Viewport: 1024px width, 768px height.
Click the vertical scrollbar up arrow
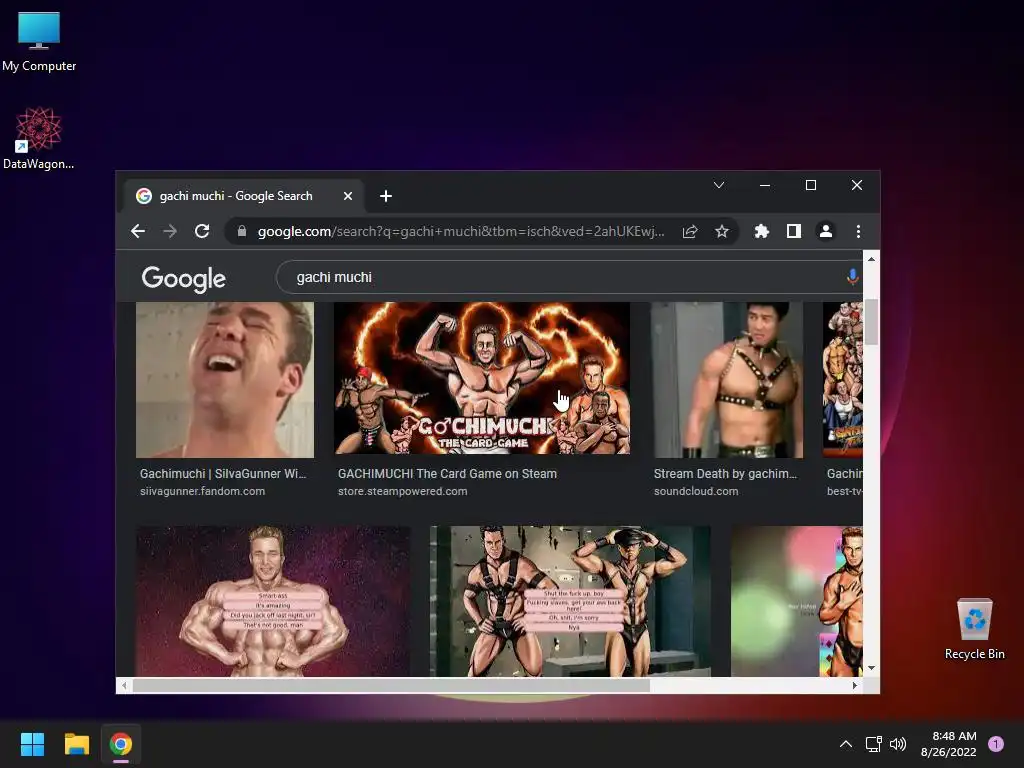pyautogui.click(x=871, y=259)
